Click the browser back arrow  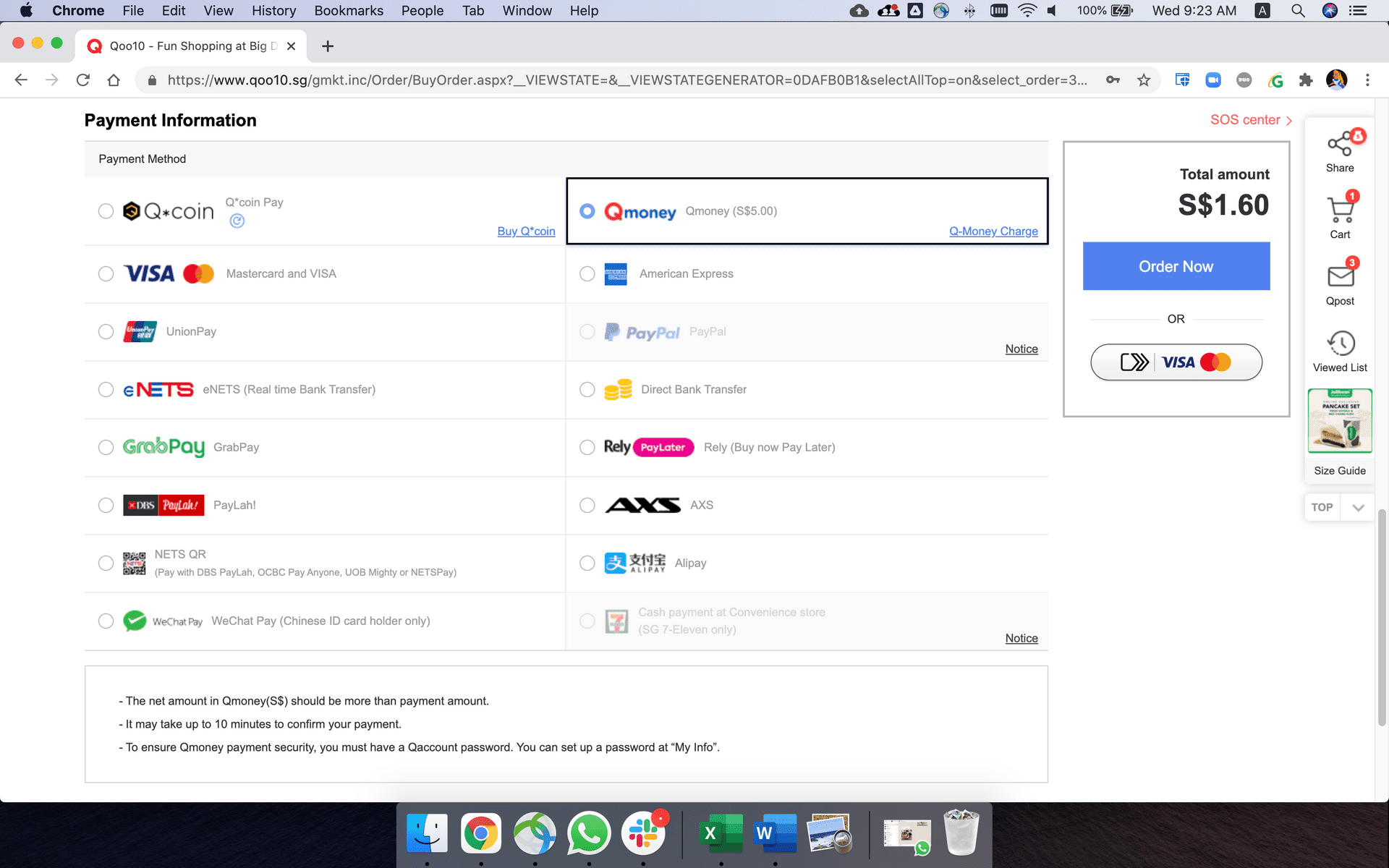coord(21,80)
